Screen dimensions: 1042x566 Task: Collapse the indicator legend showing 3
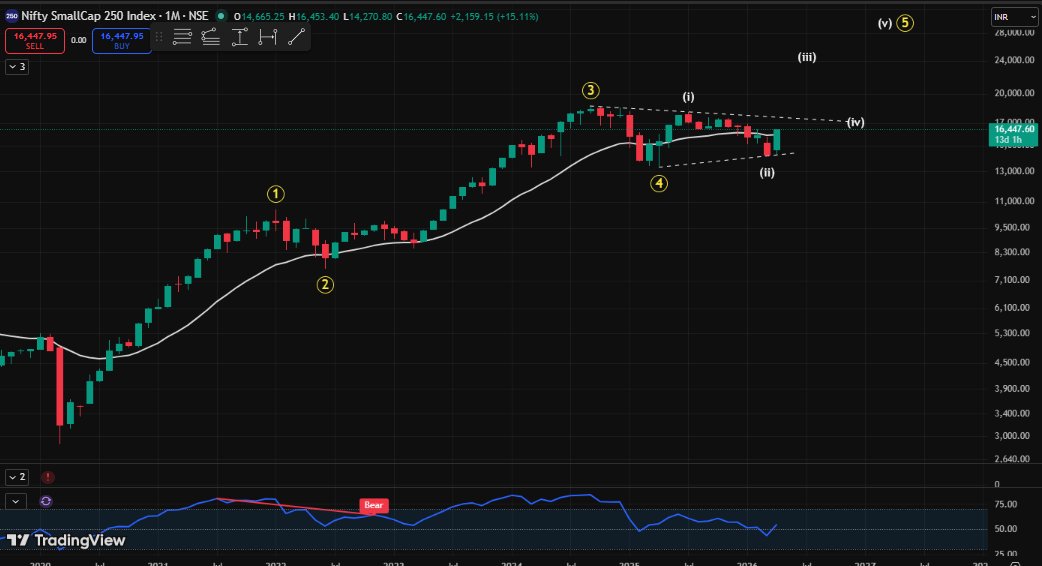click(x=17, y=66)
